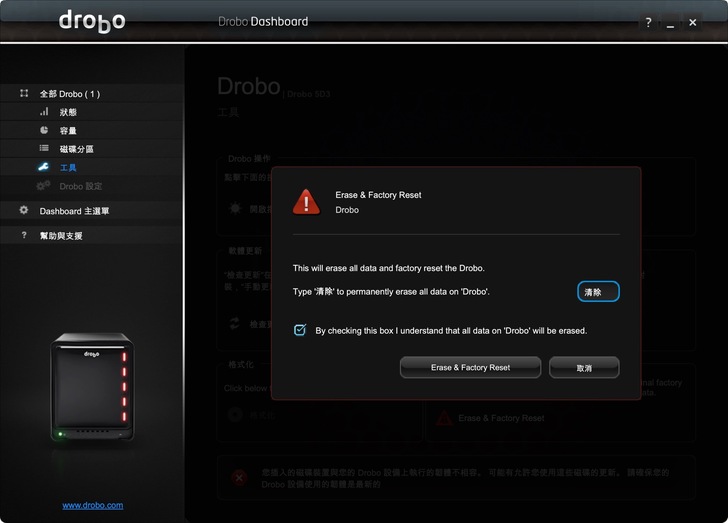Click the all-Drobo devices grid icon
This screenshot has width=728, height=523.
pyautogui.click(x=24, y=93)
